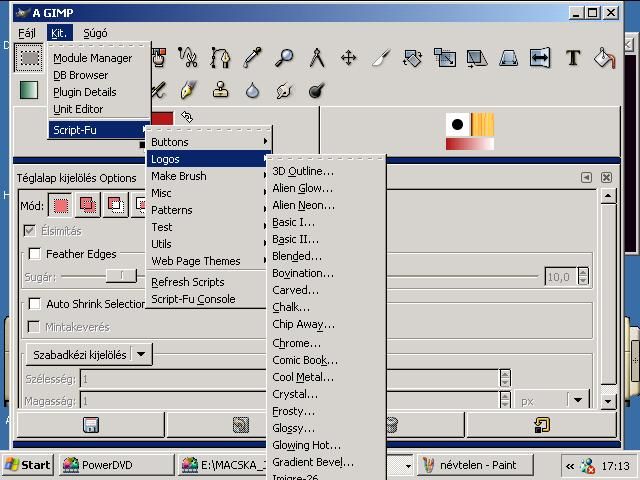Toggle the Mintakeverés checkbox
640x480 pixels.
[33, 327]
